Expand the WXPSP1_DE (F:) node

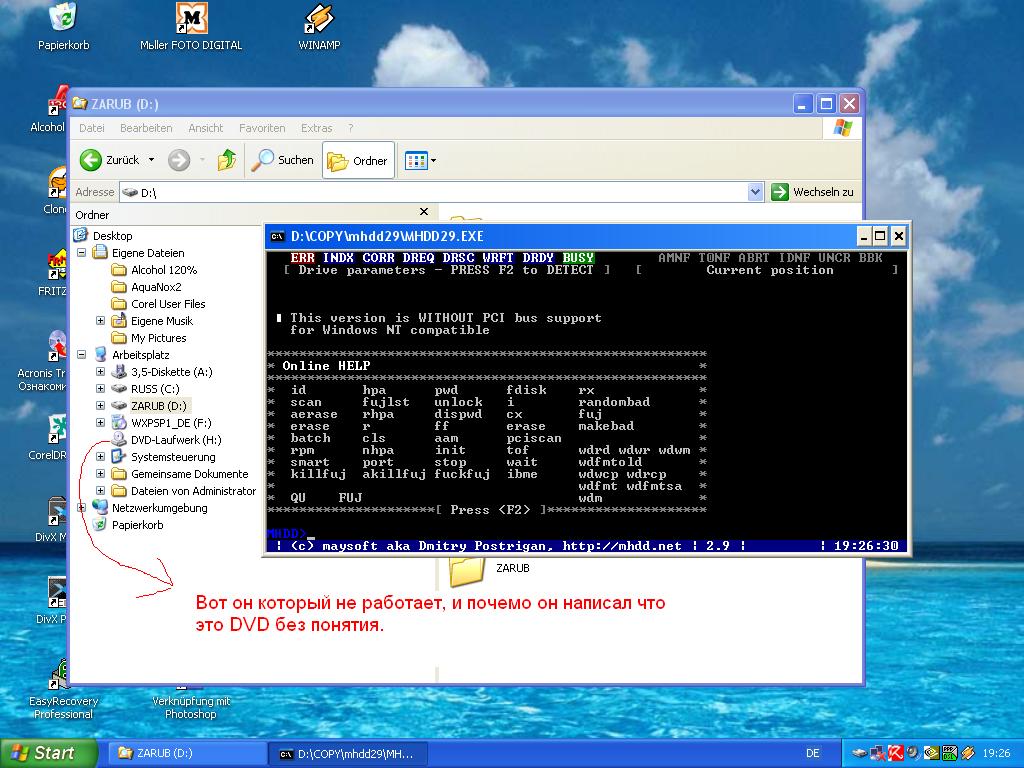pos(101,423)
